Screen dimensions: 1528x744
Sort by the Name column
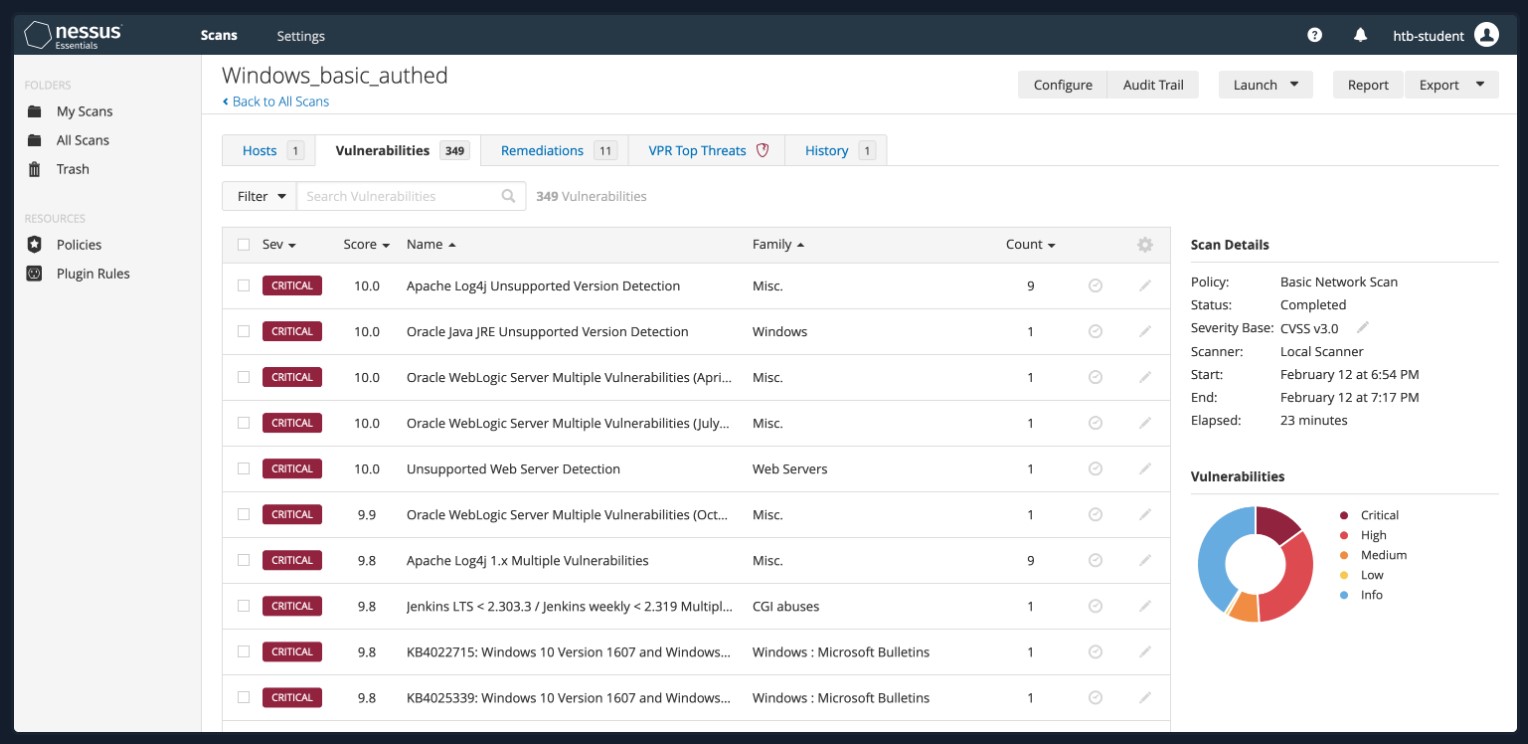431,244
